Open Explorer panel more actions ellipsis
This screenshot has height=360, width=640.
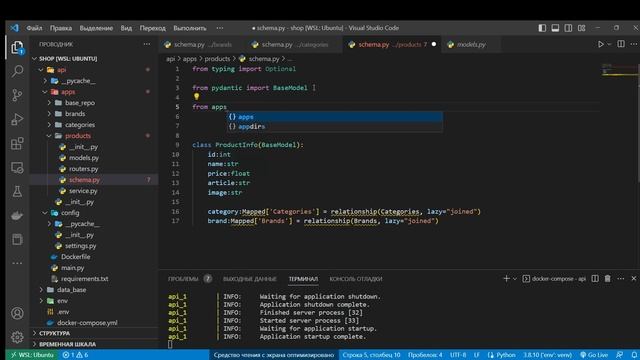pyautogui.click(x=147, y=44)
